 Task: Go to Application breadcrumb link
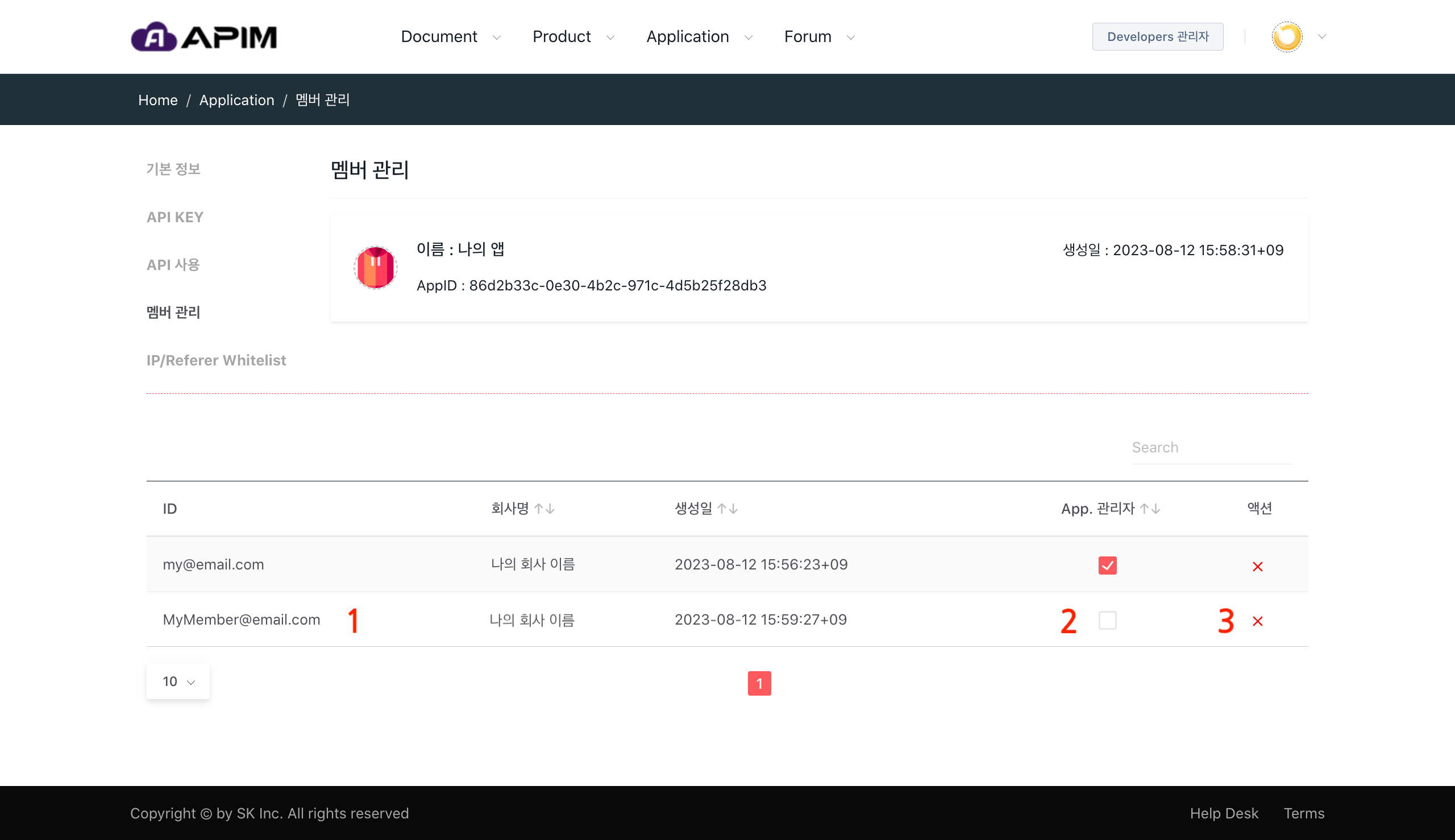tap(236, 100)
